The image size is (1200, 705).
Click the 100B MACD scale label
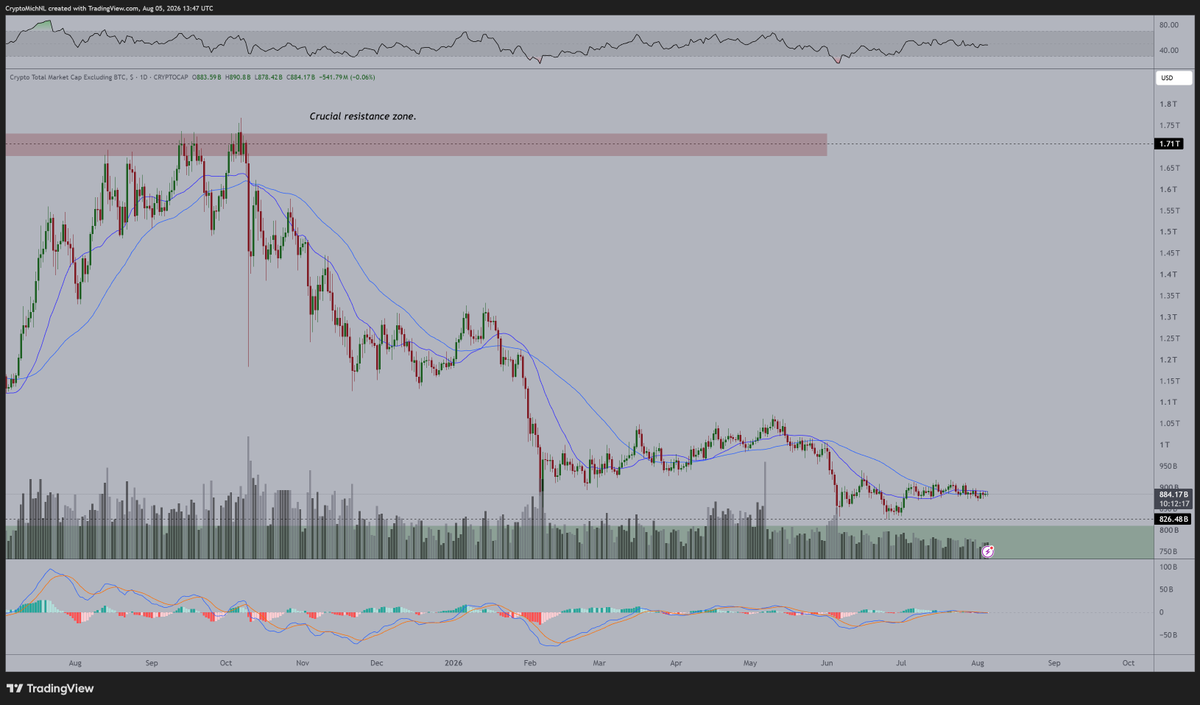(1168, 567)
